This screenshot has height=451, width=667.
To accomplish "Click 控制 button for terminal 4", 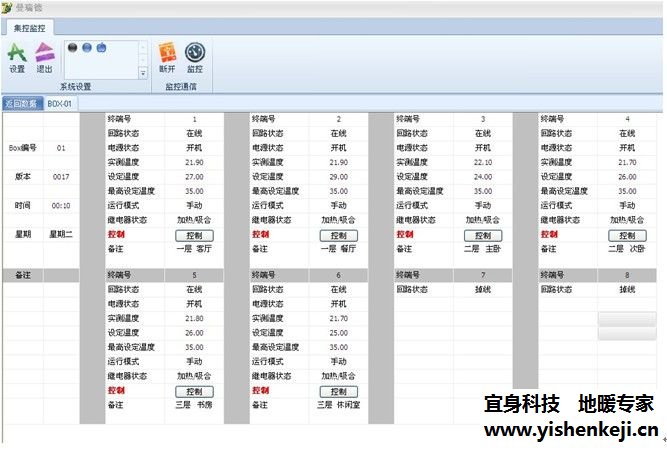I will 627,235.
